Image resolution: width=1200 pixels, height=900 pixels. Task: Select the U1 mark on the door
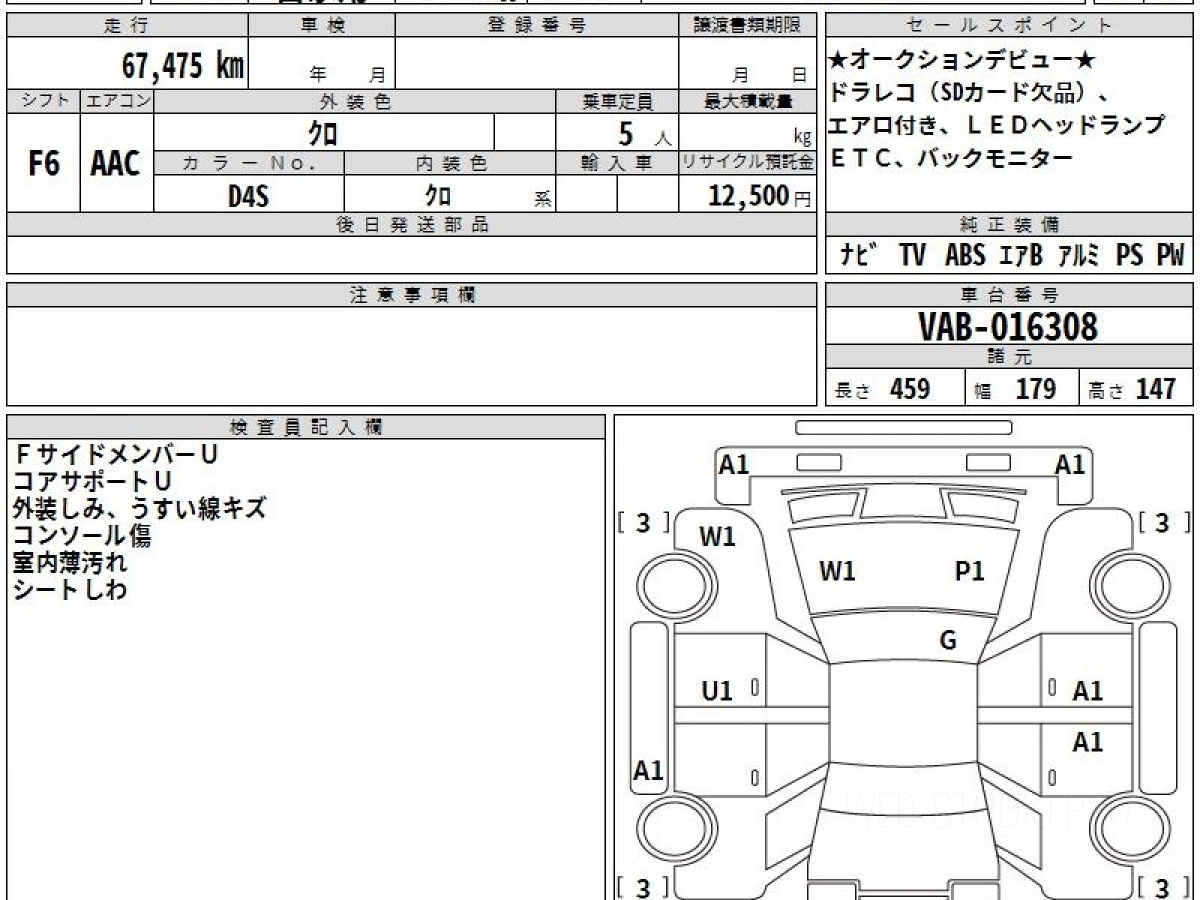pos(717,690)
